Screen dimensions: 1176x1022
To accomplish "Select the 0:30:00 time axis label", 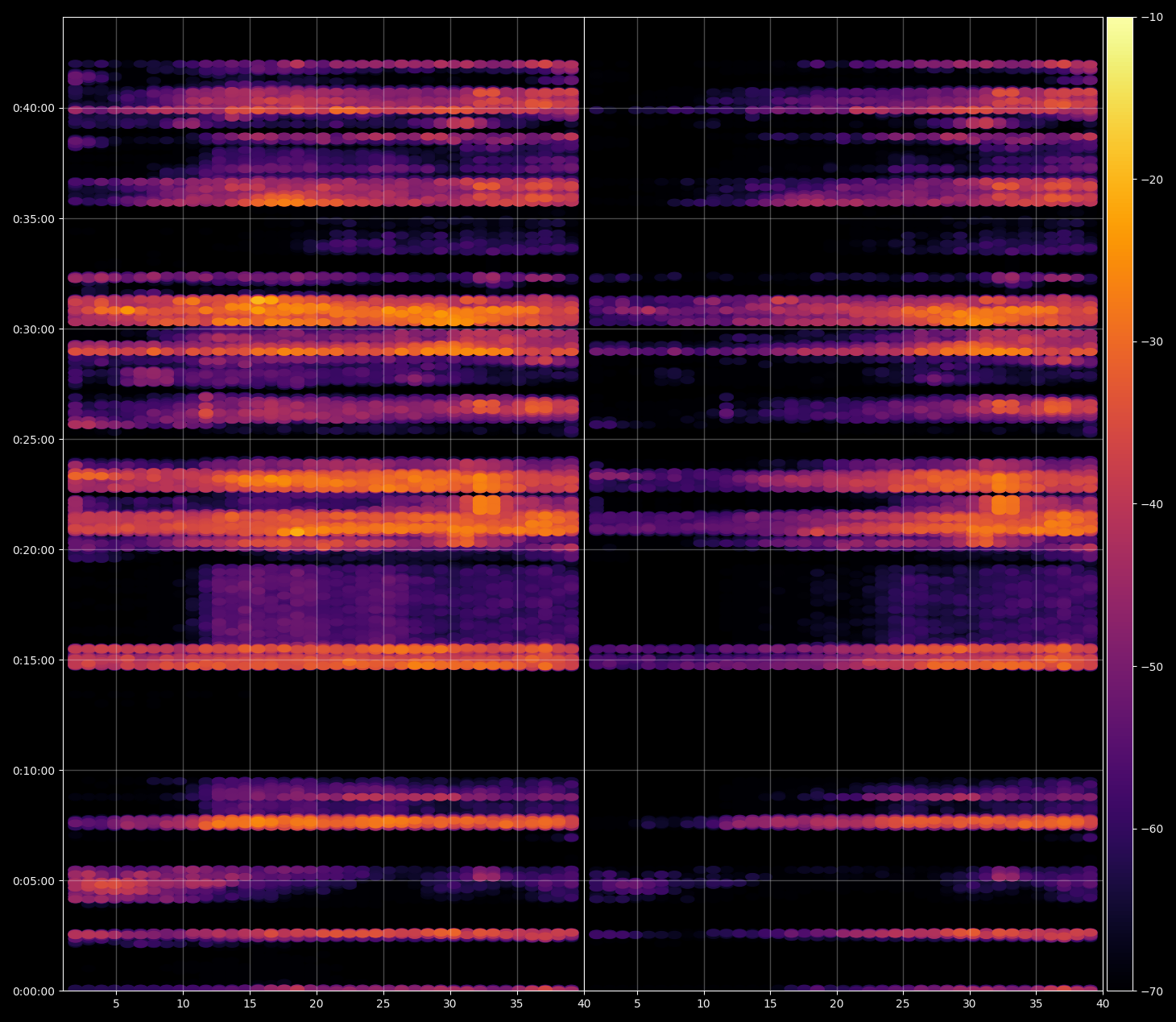I will tap(34, 329).
